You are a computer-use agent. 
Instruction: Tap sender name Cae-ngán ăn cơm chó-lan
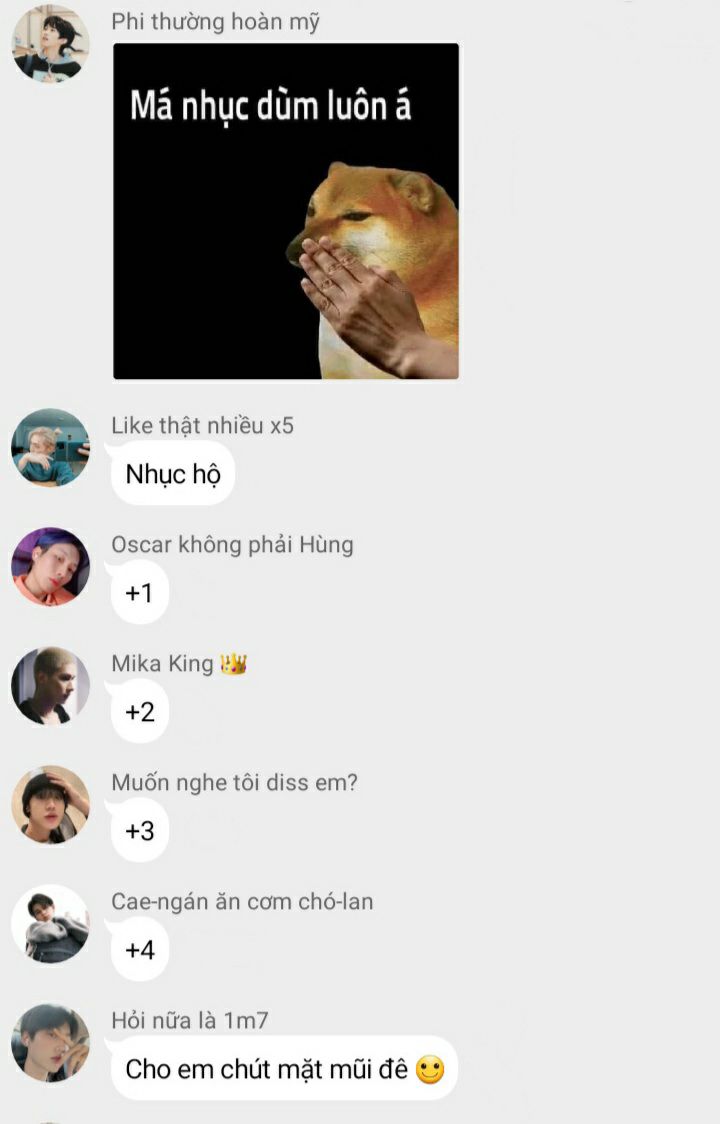242,902
